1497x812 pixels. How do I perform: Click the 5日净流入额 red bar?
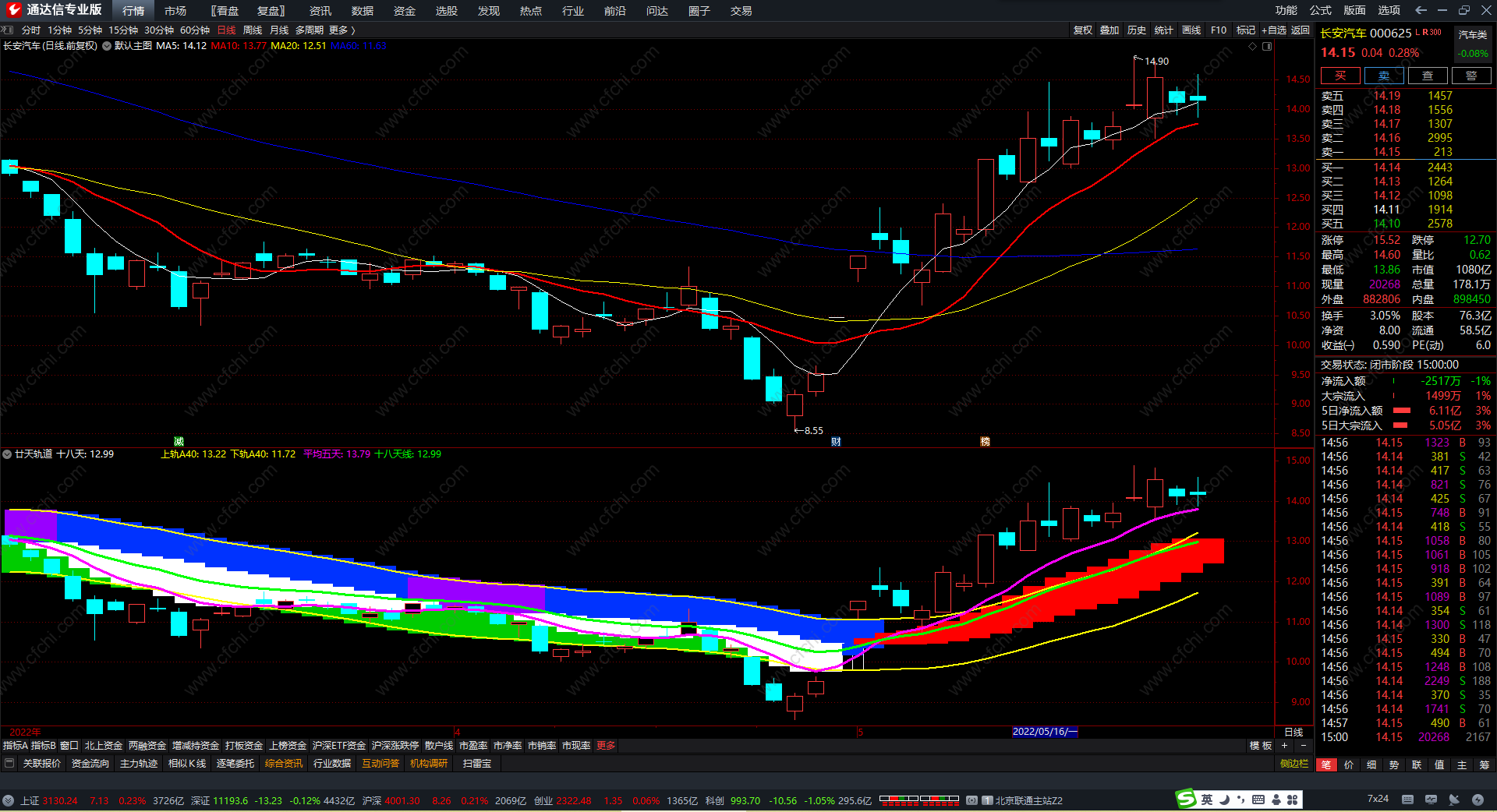[x=1402, y=411]
